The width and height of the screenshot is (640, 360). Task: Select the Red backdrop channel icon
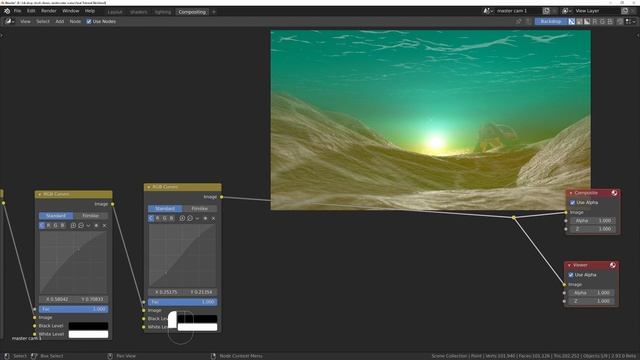pyautogui.click(x=595, y=21)
